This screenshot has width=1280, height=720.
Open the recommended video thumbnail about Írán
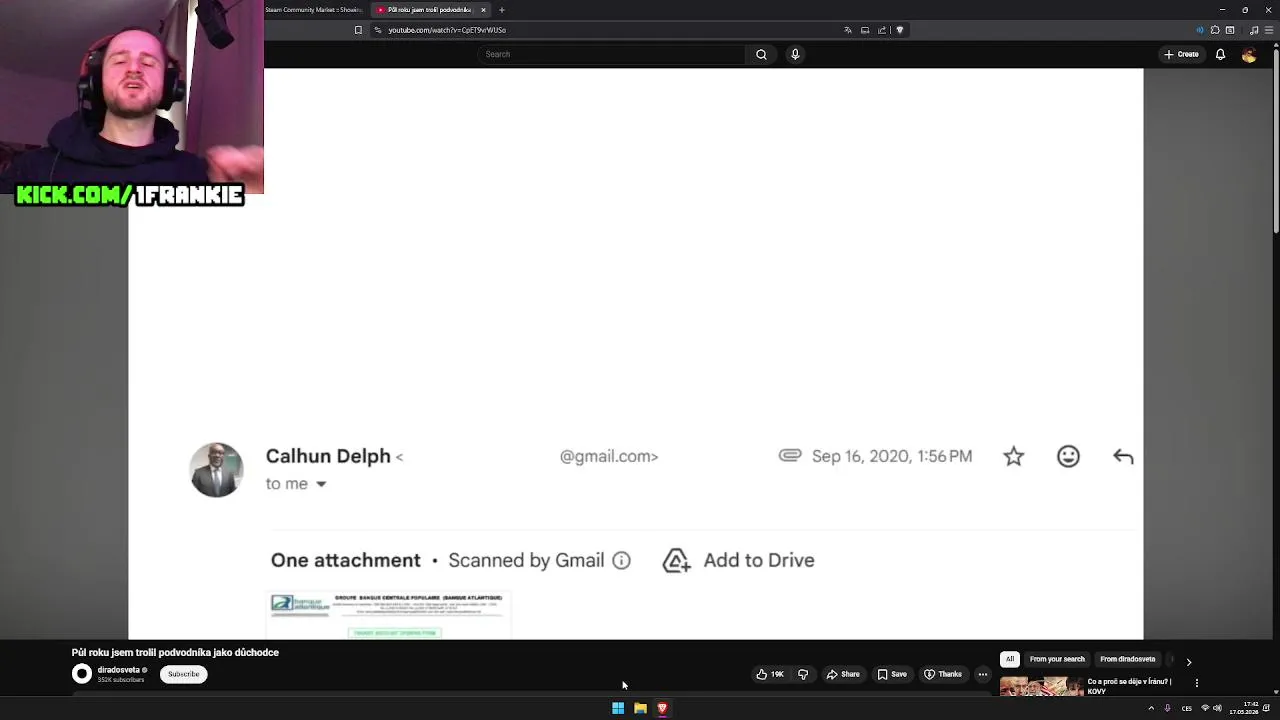tap(1041, 686)
